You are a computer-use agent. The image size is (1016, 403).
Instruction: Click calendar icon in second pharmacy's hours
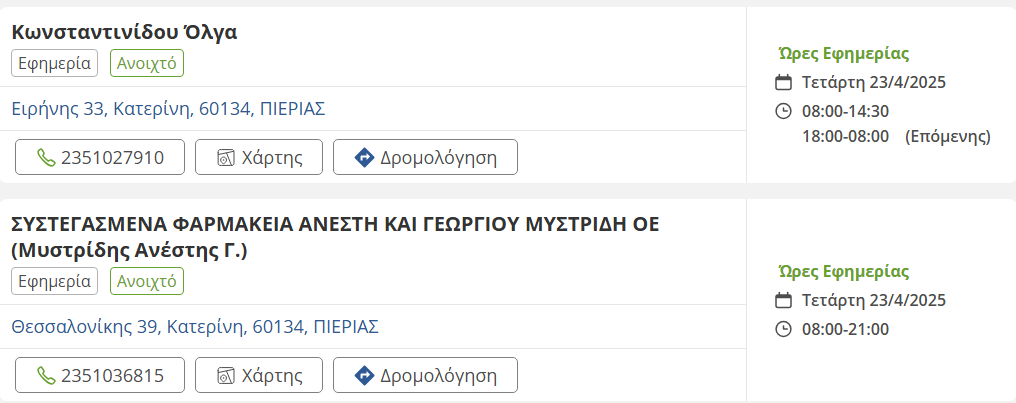[x=784, y=301]
